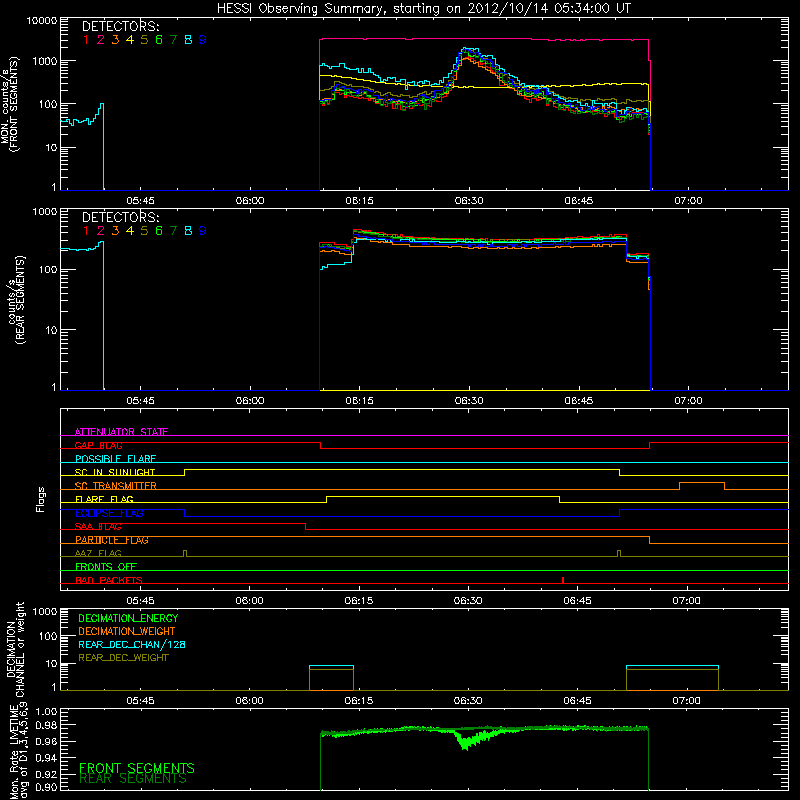The image size is (800, 800).
Task: Click the DETECTORS: label in the rear segments plot
Action: click(x=120, y=217)
